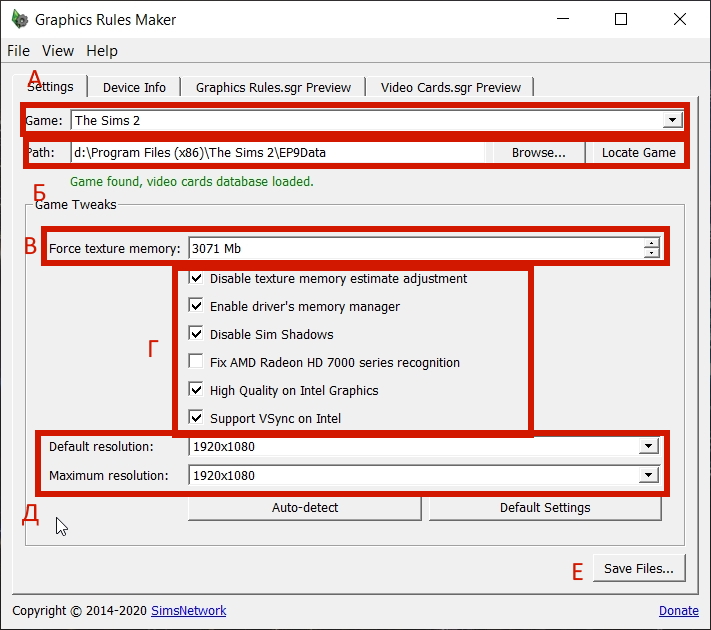Open the Video Cards.sgr Preview tab
The image size is (711, 630).
click(x=450, y=87)
